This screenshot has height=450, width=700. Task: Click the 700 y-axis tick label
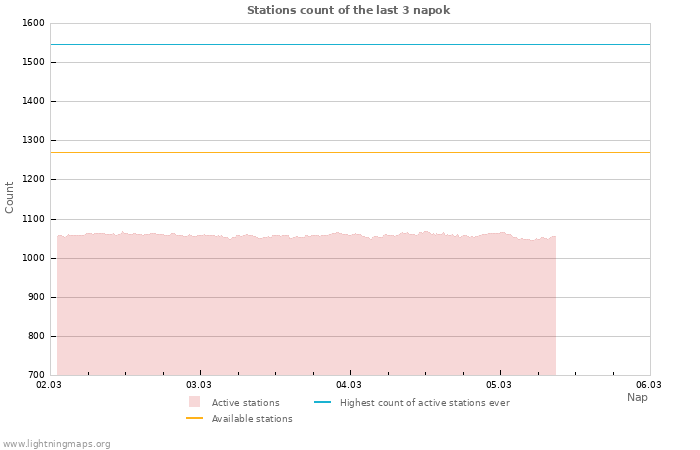[x=35, y=375]
